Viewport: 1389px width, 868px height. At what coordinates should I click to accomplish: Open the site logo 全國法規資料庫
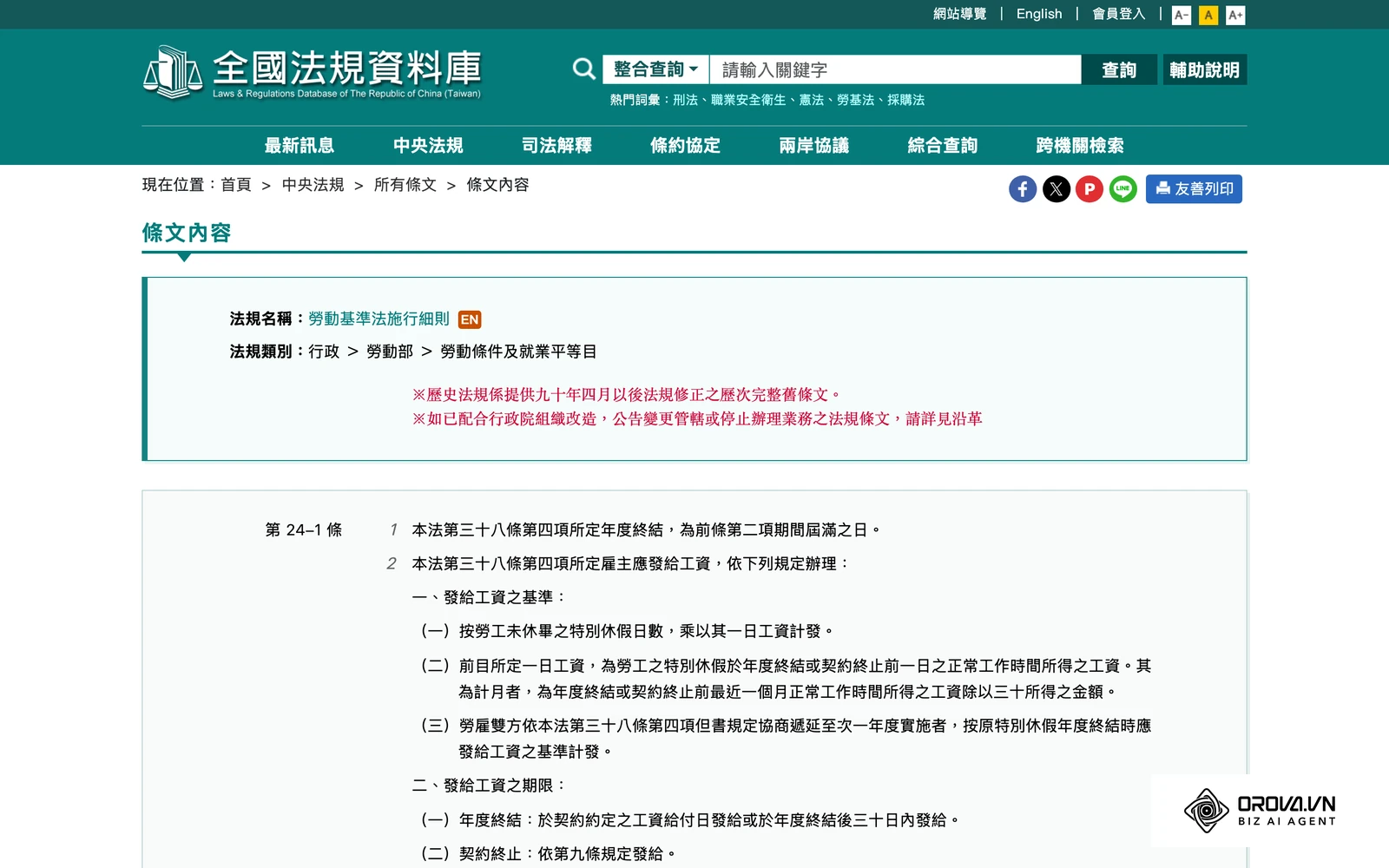(x=312, y=72)
